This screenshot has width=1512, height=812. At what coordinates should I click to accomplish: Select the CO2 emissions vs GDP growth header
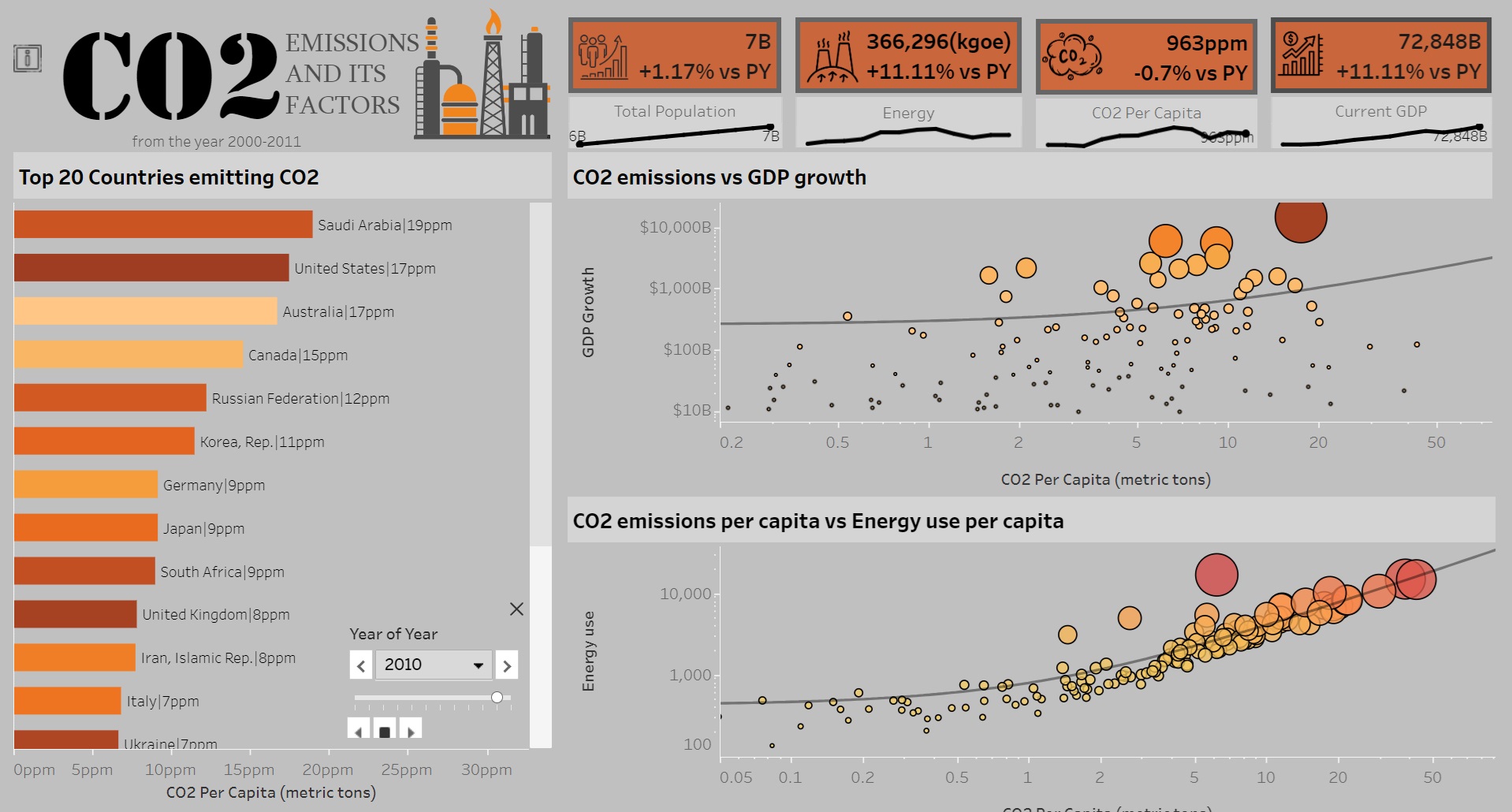click(720, 177)
